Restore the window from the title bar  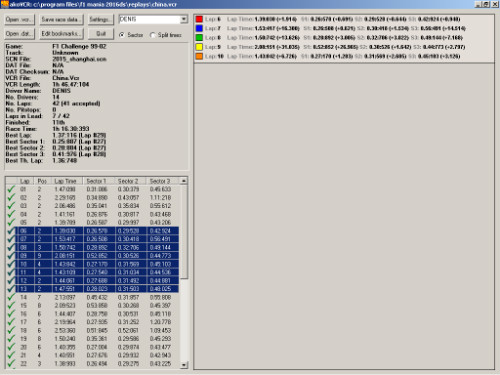[486, 4]
